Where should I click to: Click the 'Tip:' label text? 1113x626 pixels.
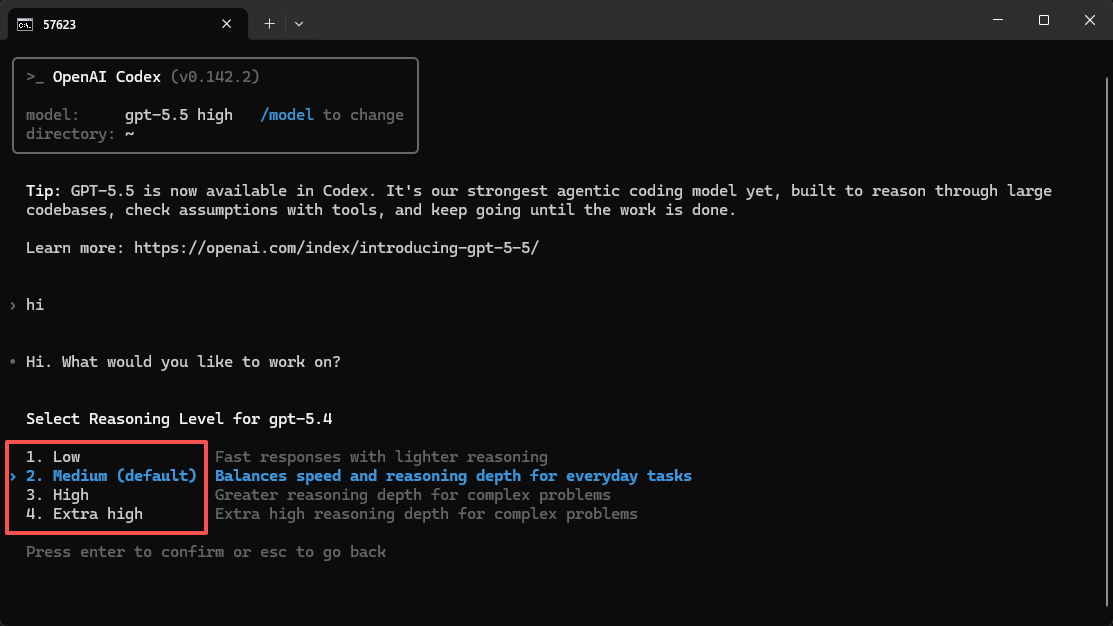[43, 191]
